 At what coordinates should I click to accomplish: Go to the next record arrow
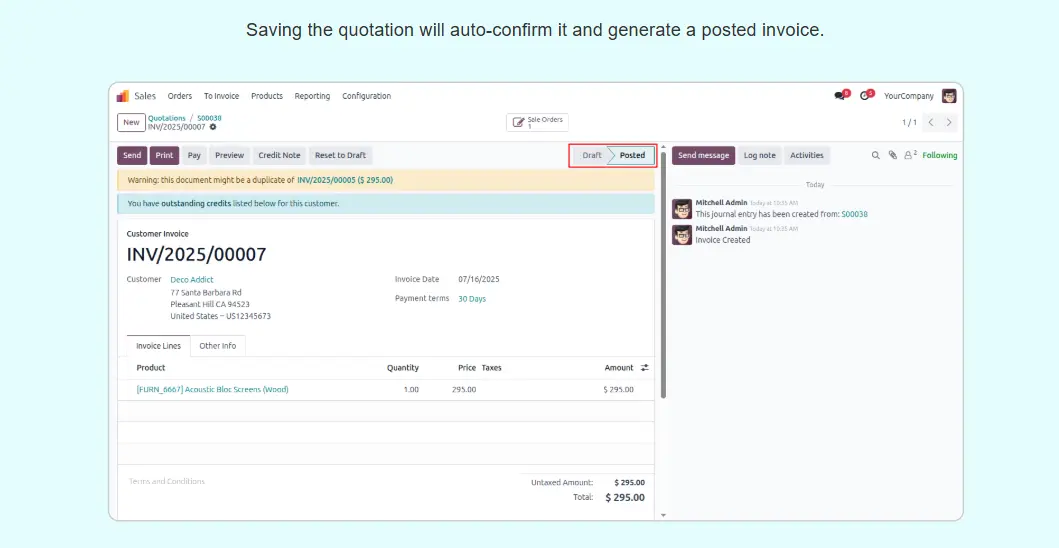tap(949, 122)
